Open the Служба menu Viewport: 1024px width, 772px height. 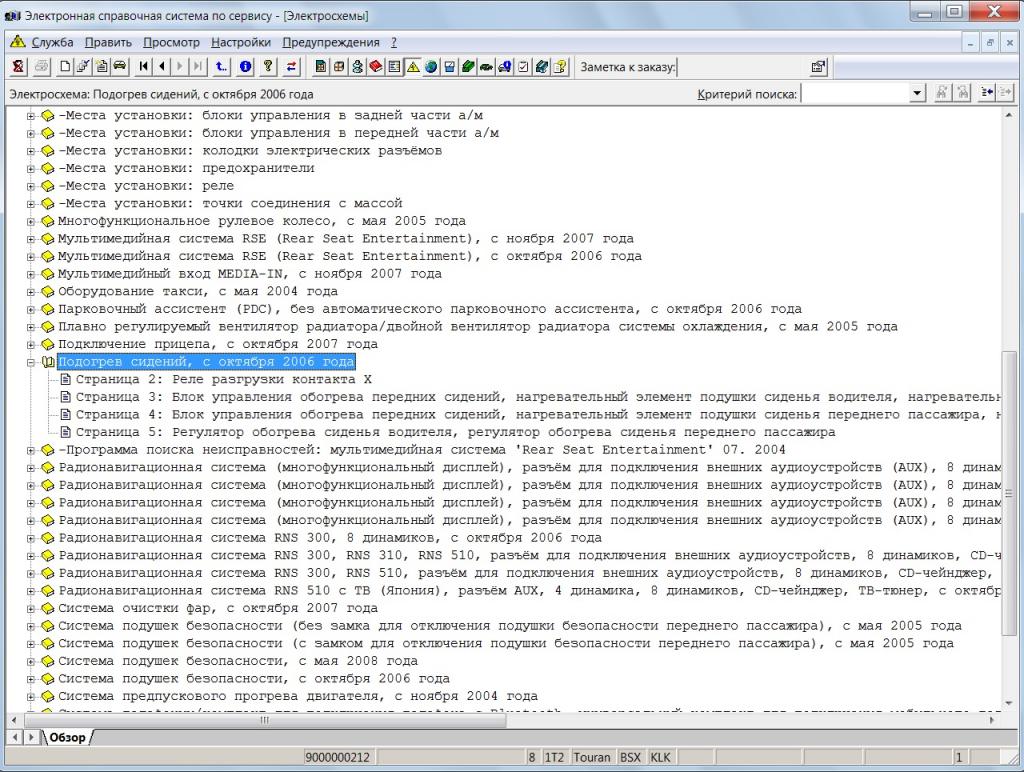52,42
